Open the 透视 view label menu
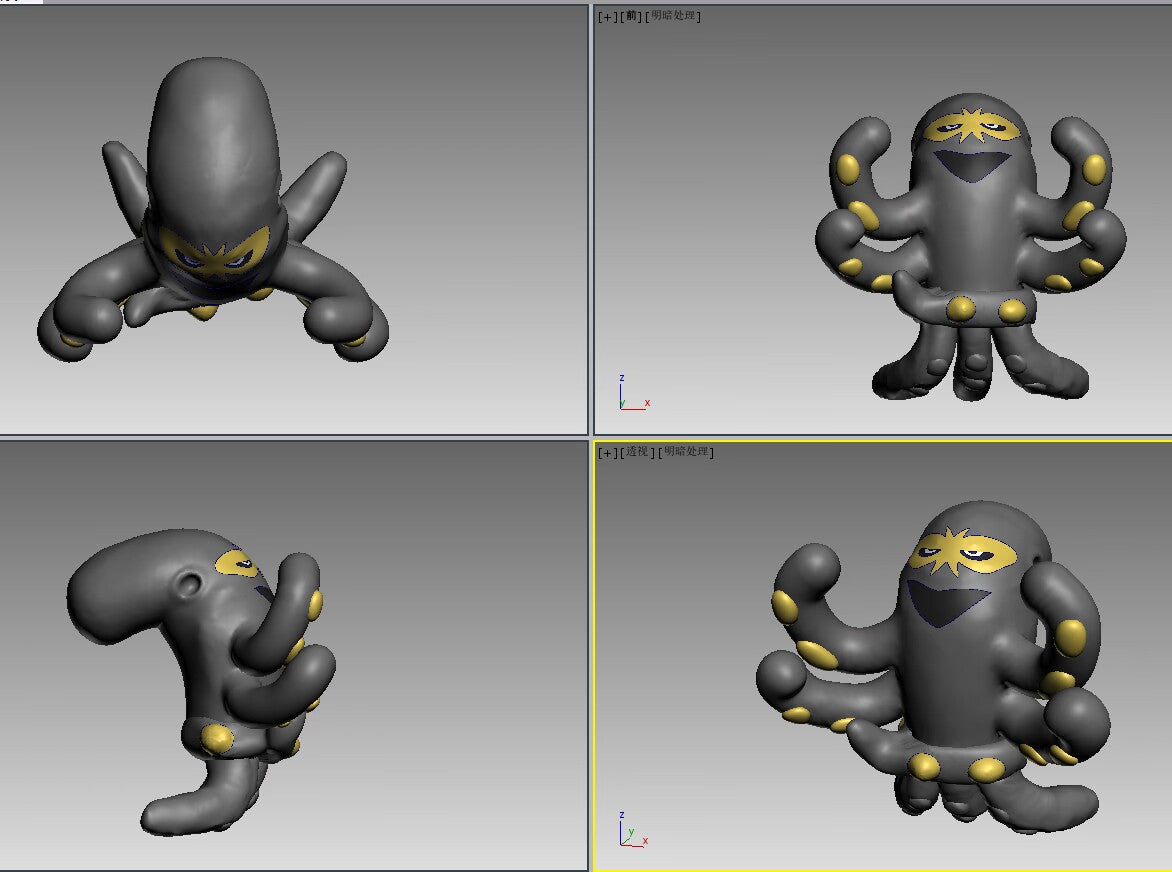 click(x=638, y=453)
